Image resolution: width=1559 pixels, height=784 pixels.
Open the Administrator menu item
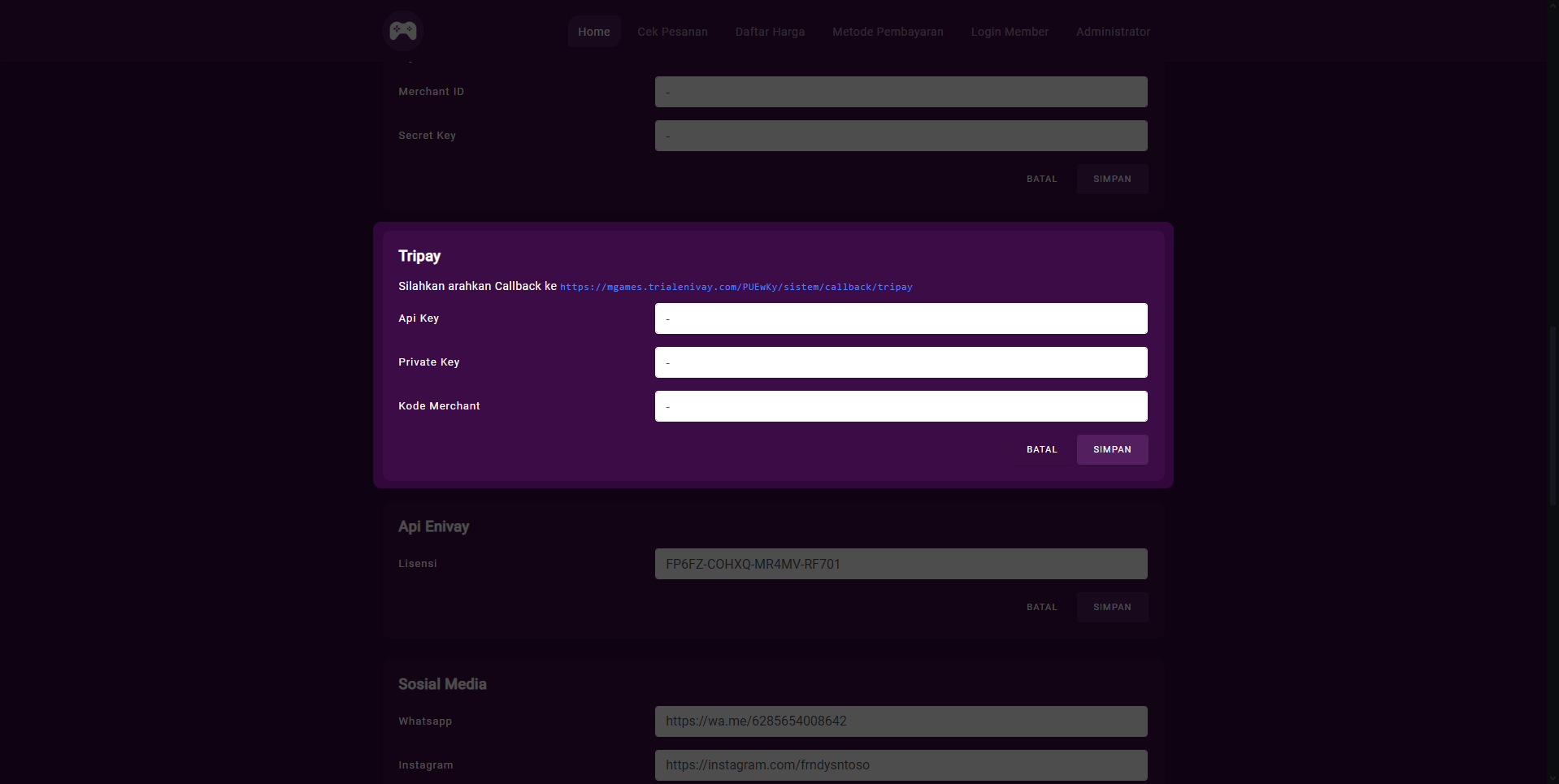[1113, 32]
